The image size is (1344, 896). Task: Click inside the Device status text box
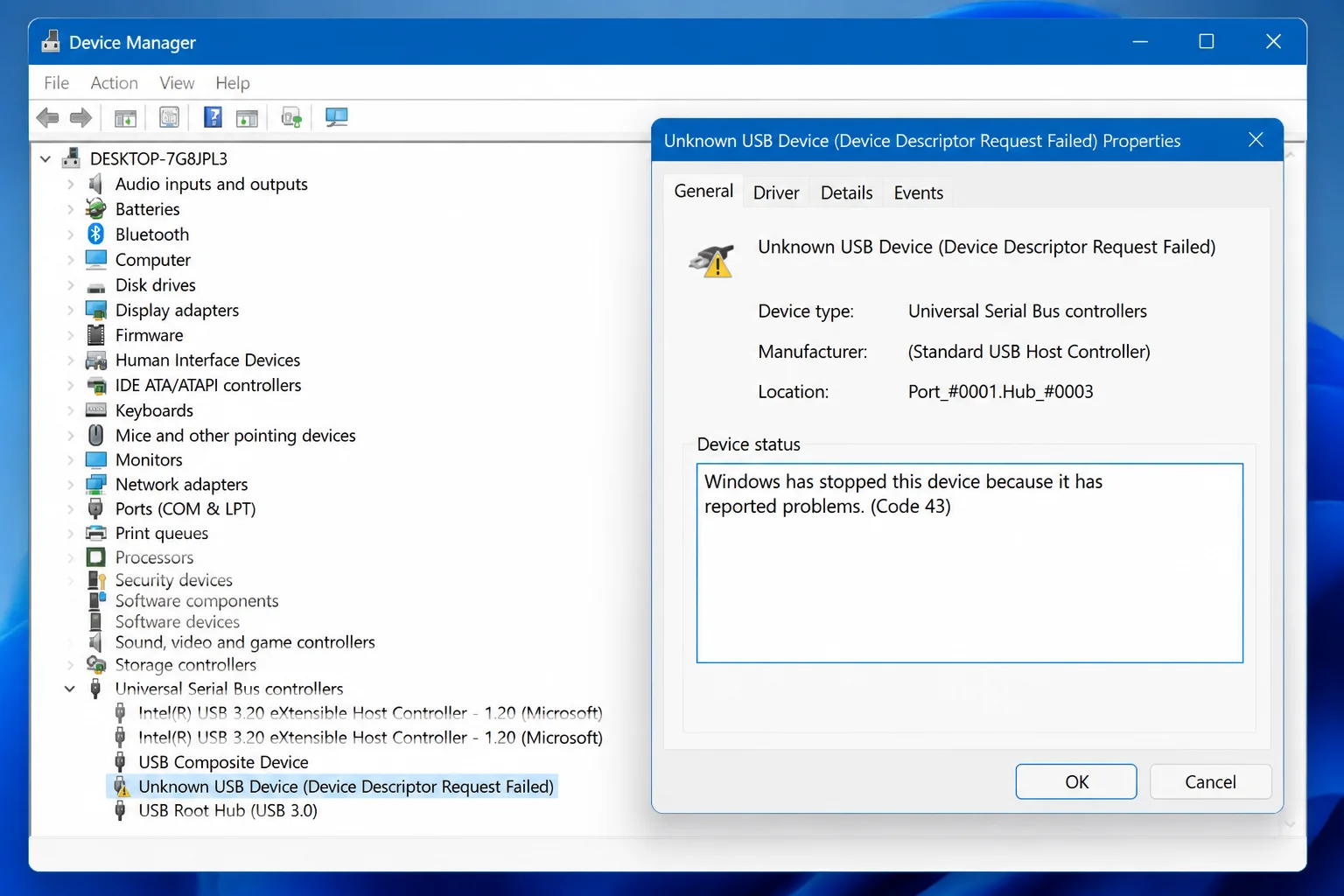pyautogui.click(x=969, y=563)
